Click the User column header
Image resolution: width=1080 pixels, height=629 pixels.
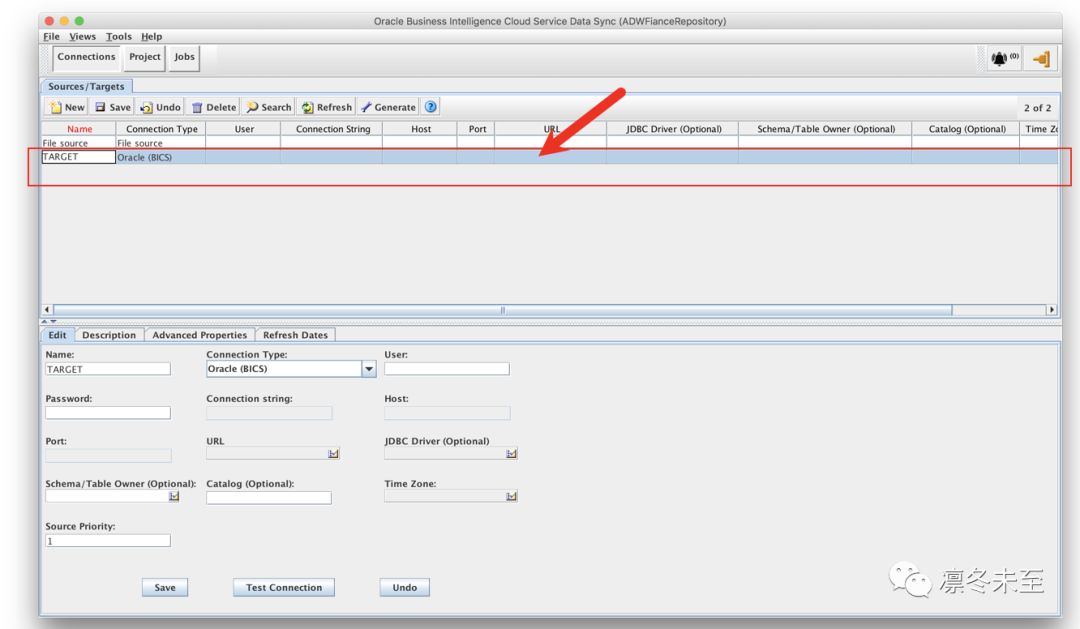(x=244, y=129)
